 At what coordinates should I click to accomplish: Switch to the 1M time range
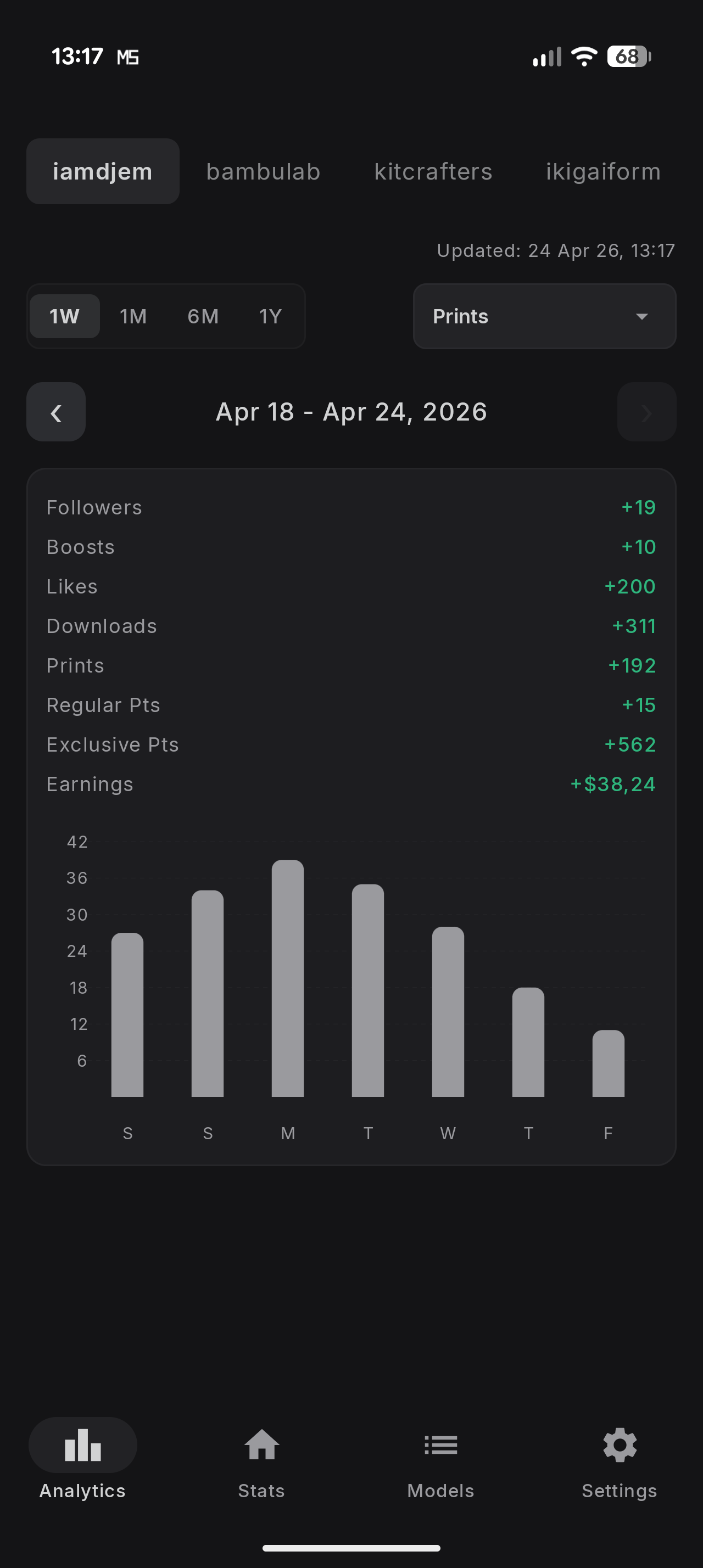pyautogui.click(x=133, y=317)
